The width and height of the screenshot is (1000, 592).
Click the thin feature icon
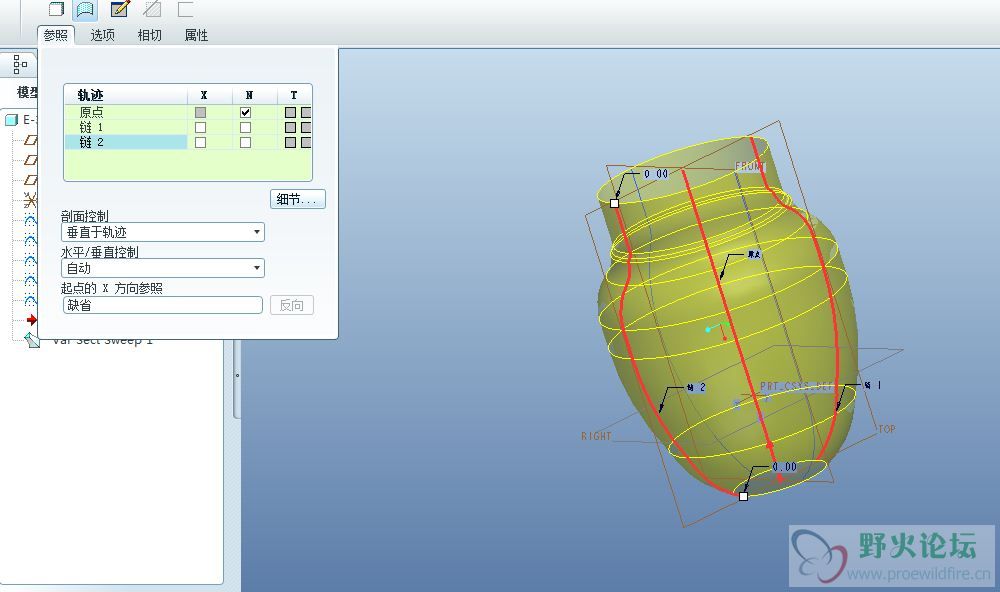point(185,9)
